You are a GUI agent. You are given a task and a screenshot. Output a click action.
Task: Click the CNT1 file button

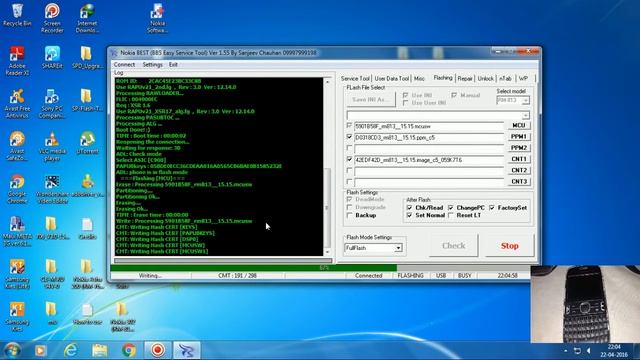tap(519, 159)
